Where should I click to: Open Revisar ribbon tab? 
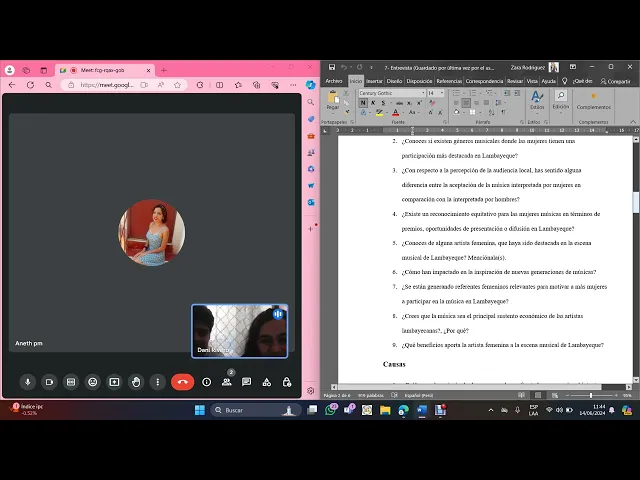coord(515,81)
